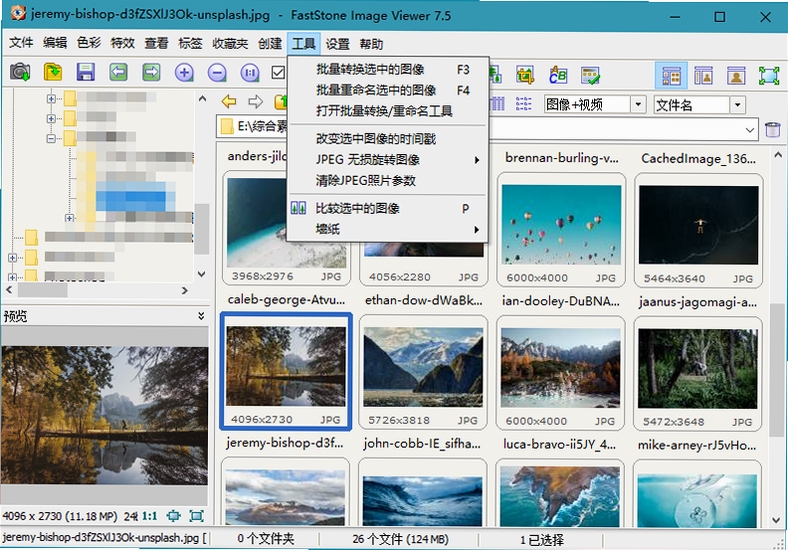
Task: Click the open file folder toolbar icon
Action: [x=53, y=72]
